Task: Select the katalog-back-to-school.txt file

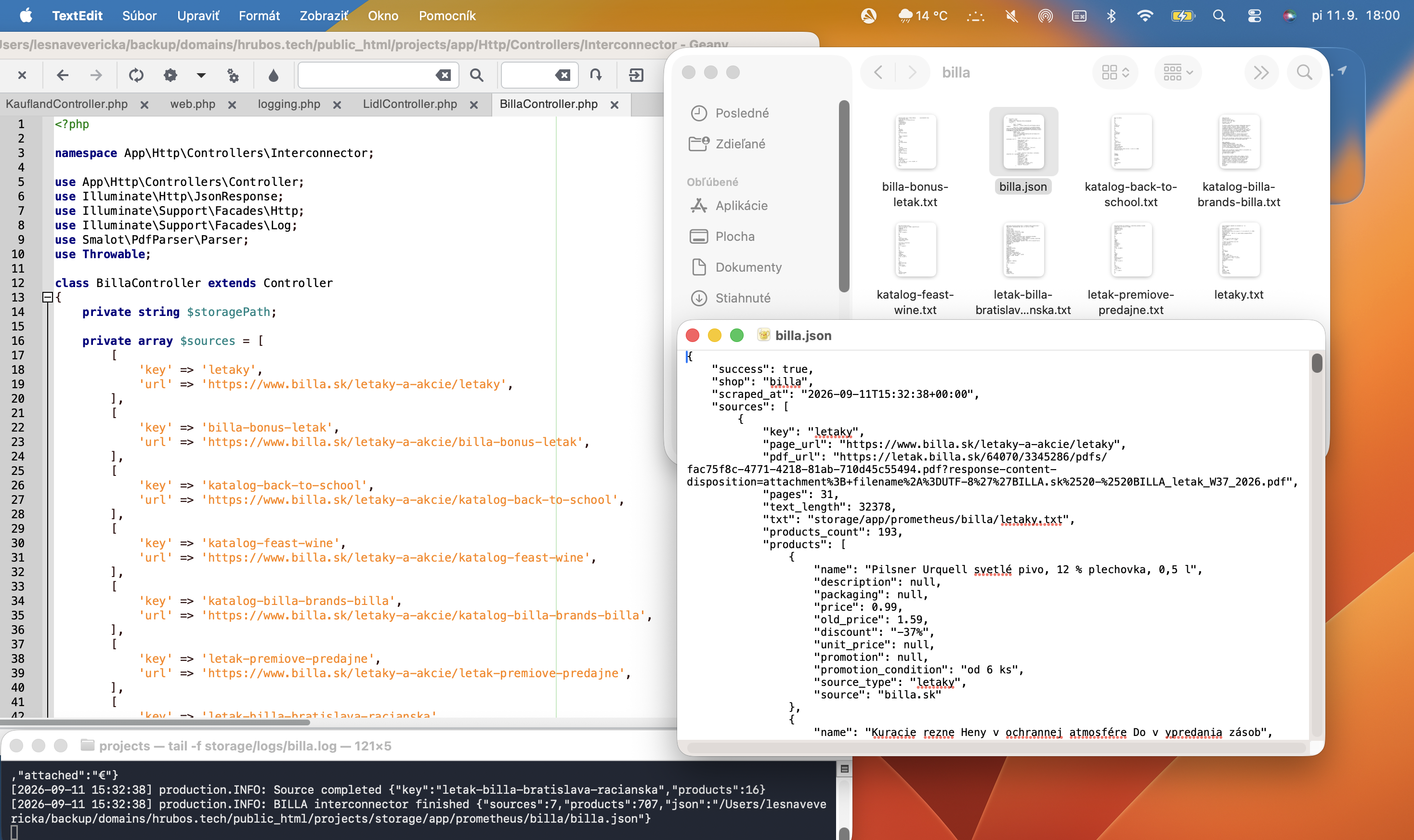Action: point(1130,160)
